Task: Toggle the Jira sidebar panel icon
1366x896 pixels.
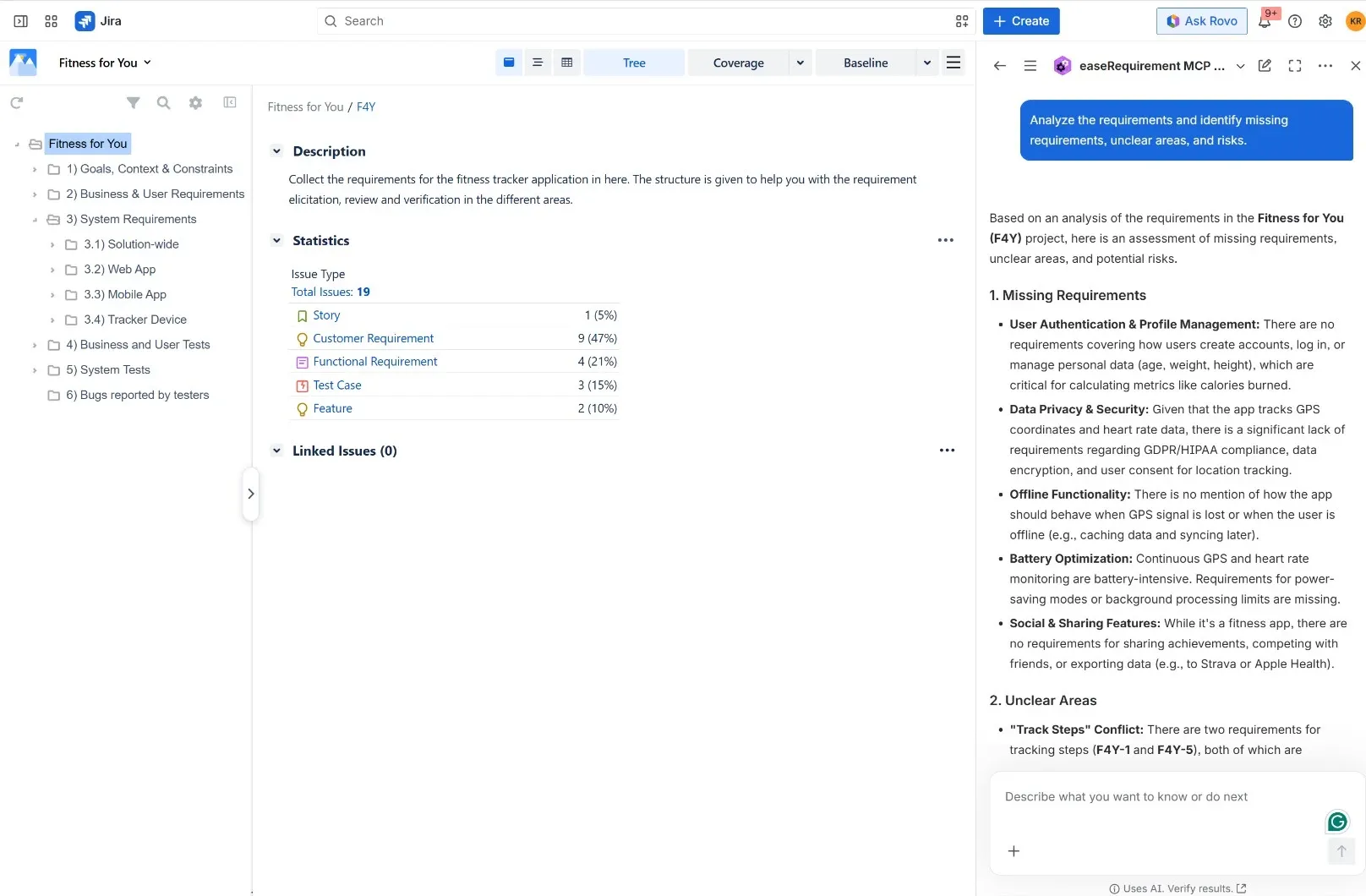Action: pyautogui.click(x=21, y=21)
